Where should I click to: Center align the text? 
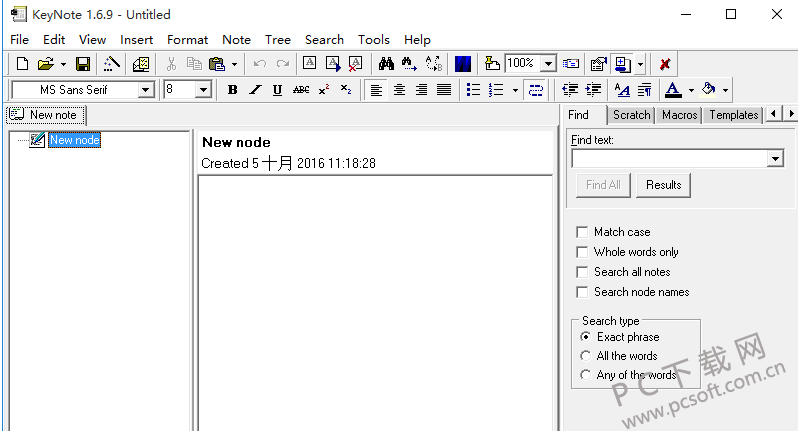[x=400, y=90]
